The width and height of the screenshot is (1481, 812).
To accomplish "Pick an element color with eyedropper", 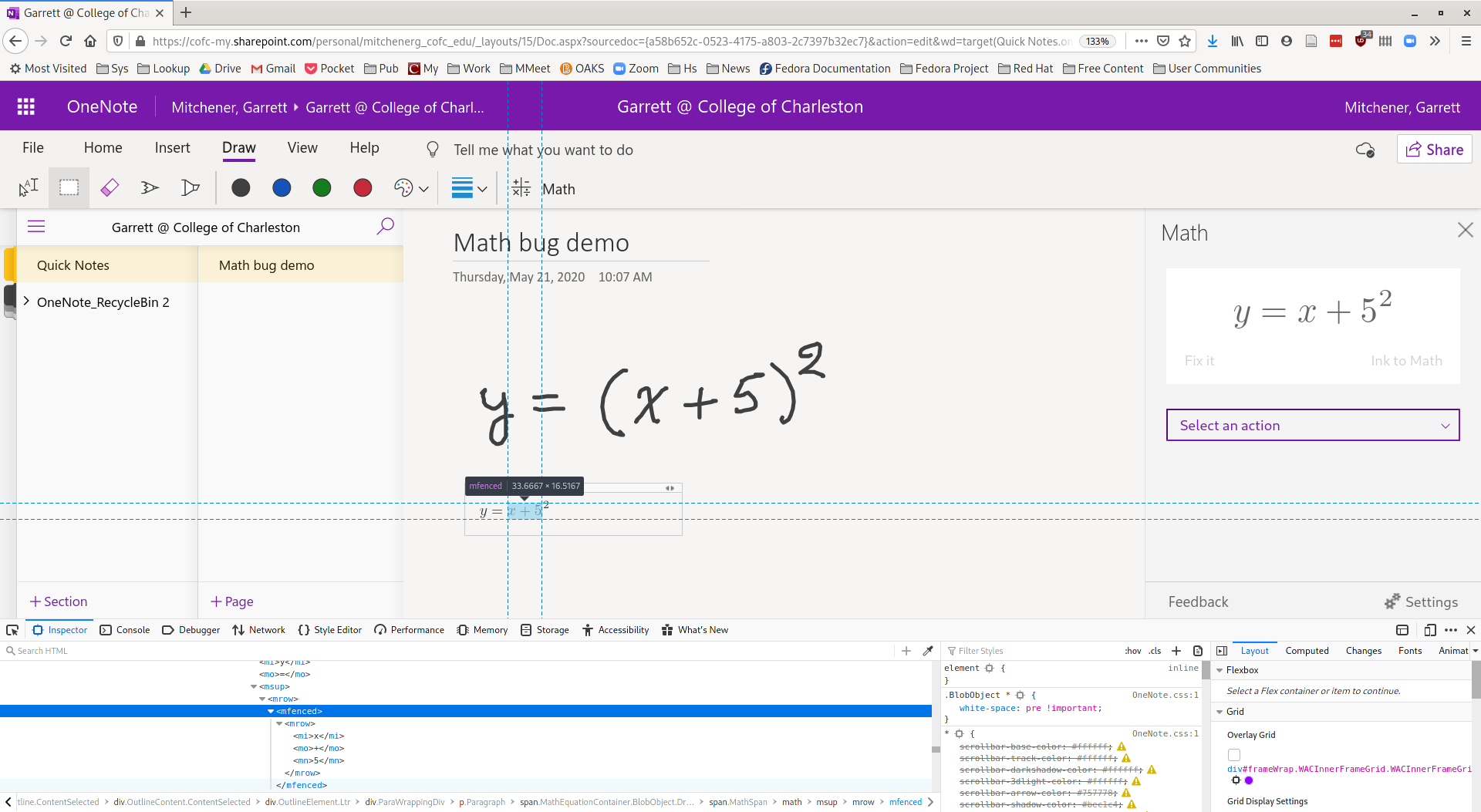I will pyautogui.click(x=928, y=651).
